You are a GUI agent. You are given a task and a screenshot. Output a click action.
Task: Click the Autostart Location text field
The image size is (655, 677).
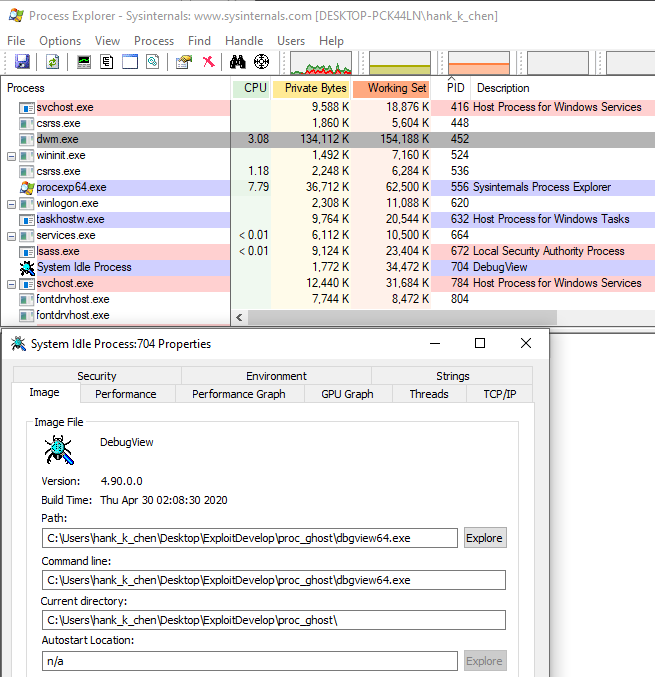(x=250, y=661)
